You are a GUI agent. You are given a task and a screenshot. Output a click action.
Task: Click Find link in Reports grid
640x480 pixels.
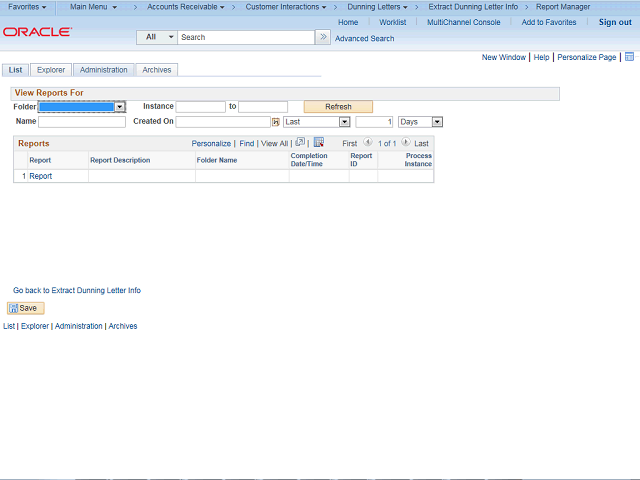tap(247, 144)
